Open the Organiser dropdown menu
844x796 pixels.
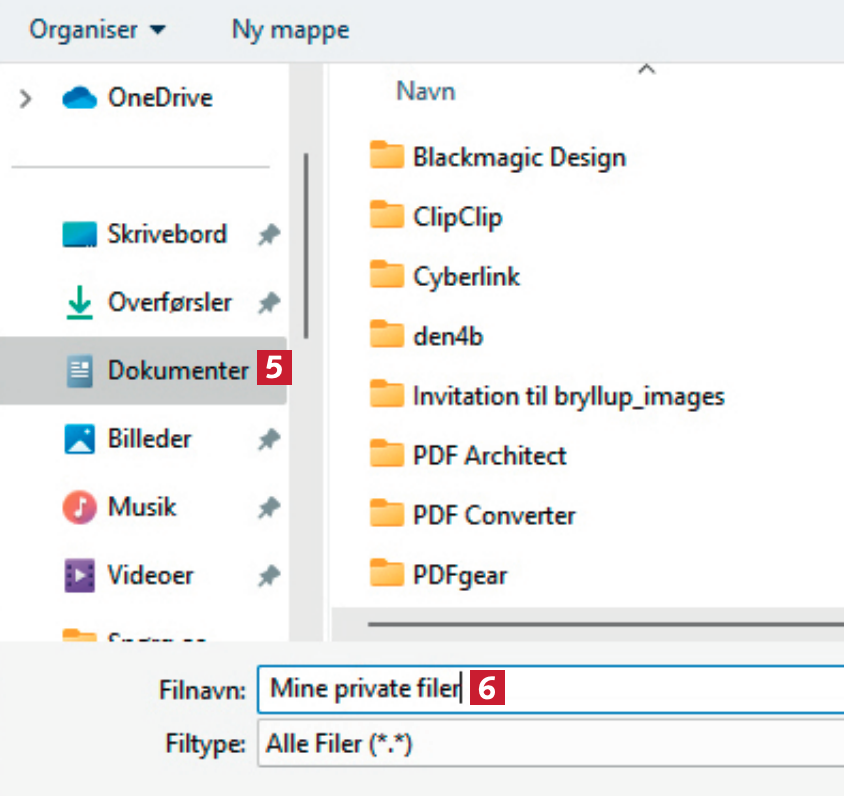pos(97,30)
